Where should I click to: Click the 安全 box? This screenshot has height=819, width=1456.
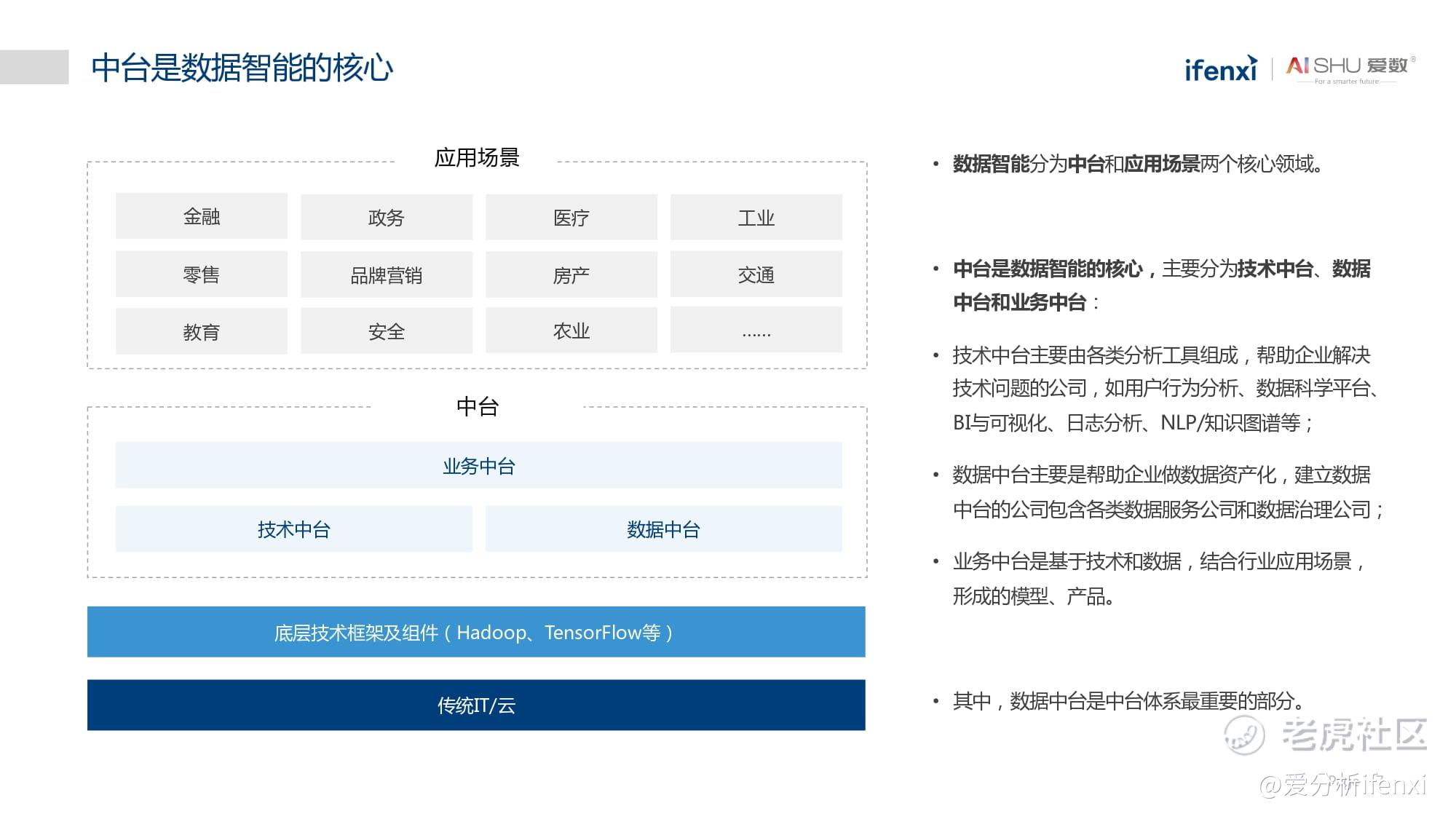point(387,331)
